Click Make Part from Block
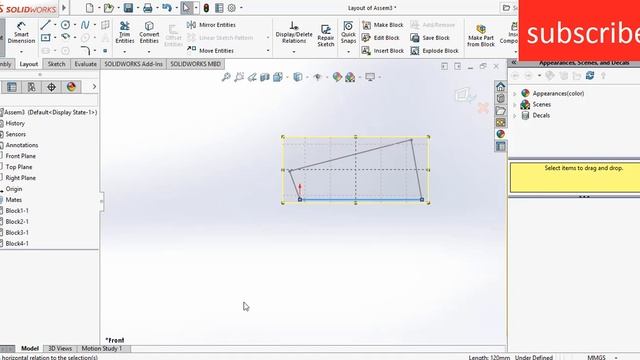Viewport: 640px width, 360px height. (x=481, y=35)
